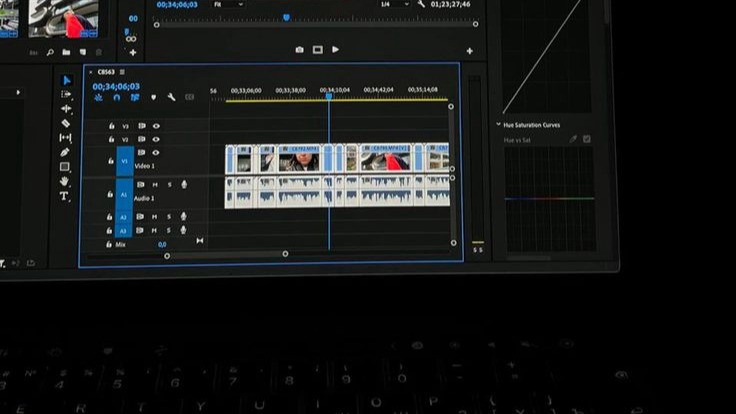This screenshot has width=736, height=414.
Task: Open the Program Monitor button editor plus
Action: click(469, 51)
